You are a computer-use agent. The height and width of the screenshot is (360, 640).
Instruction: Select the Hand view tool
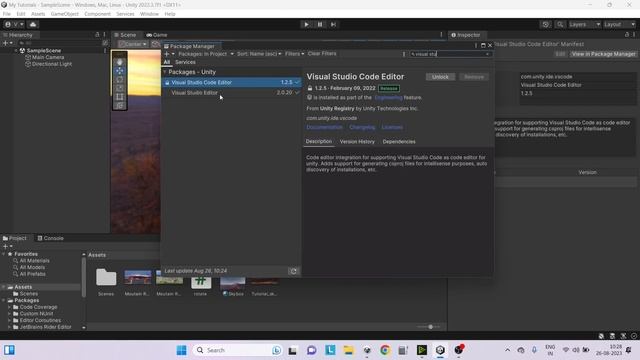click(x=120, y=62)
